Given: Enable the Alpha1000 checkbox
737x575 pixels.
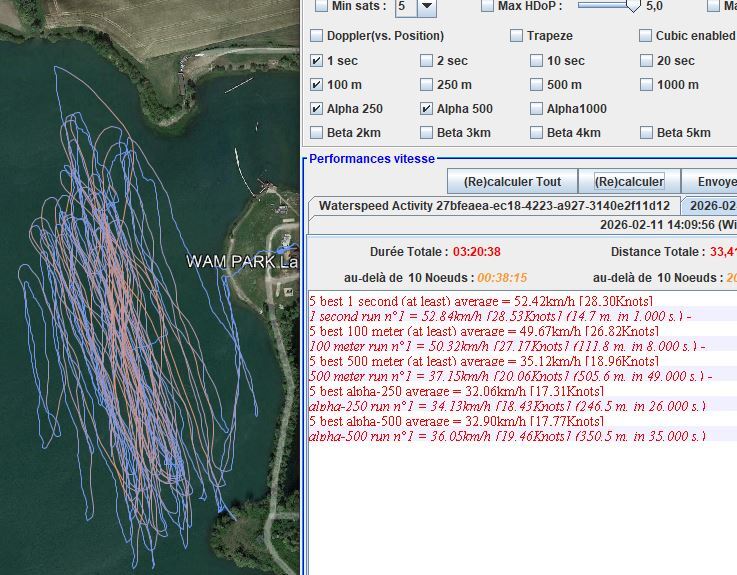Looking at the screenshot, I should (537, 109).
